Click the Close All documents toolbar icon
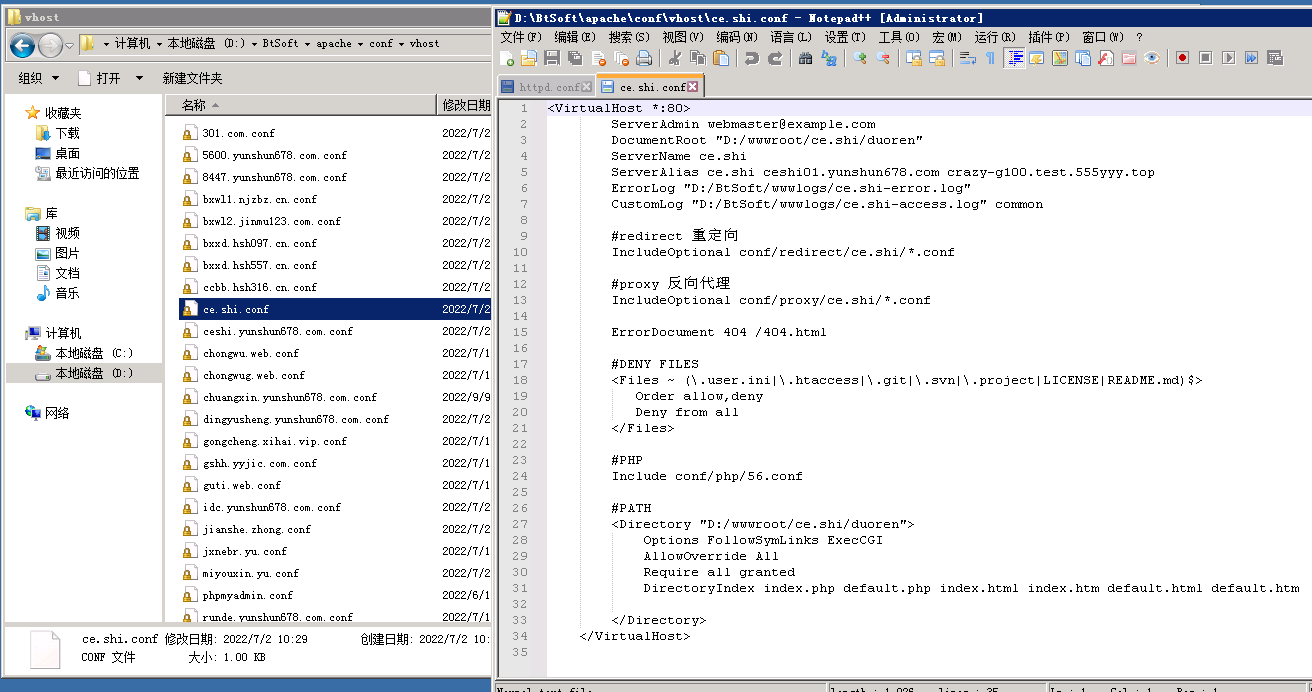The height and width of the screenshot is (692, 1312). 621,58
